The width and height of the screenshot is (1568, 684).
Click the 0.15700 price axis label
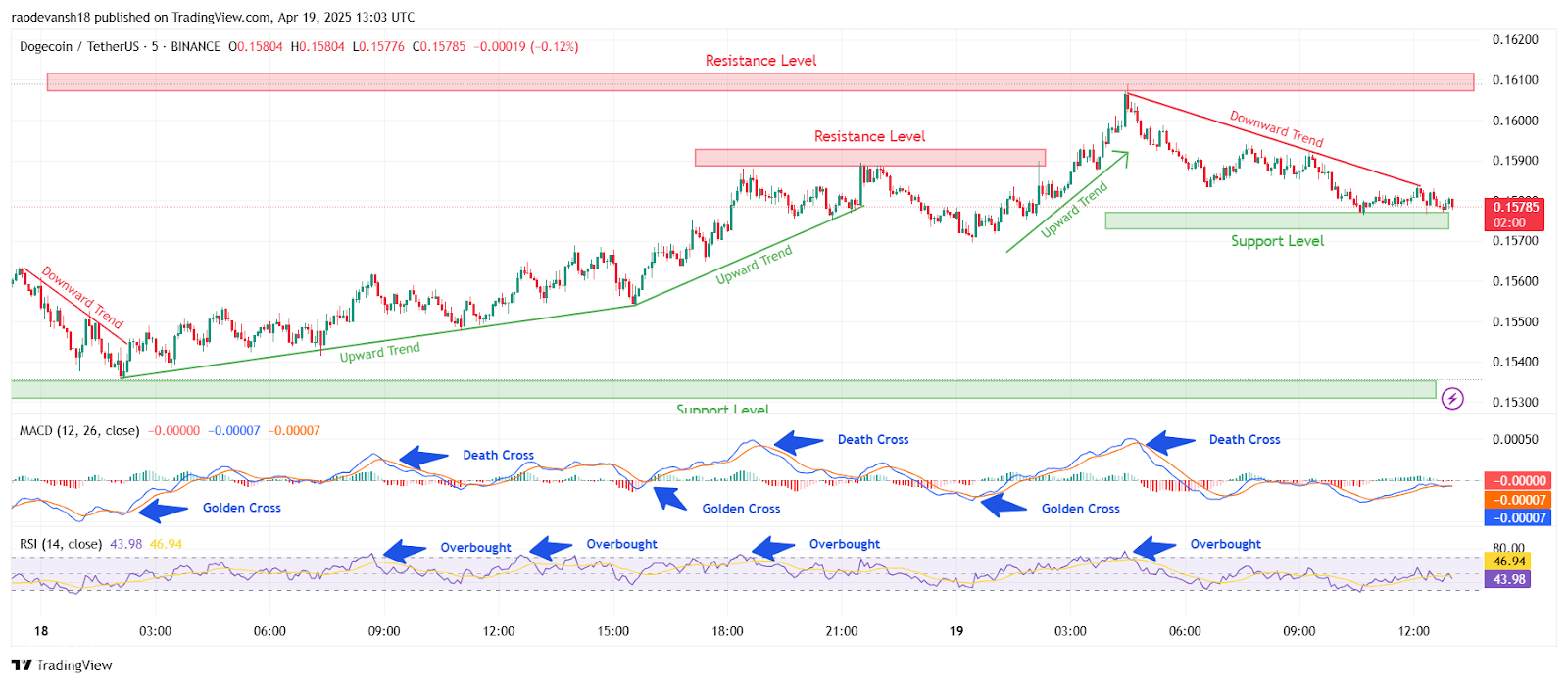pyautogui.click(x=1515, y=241)
